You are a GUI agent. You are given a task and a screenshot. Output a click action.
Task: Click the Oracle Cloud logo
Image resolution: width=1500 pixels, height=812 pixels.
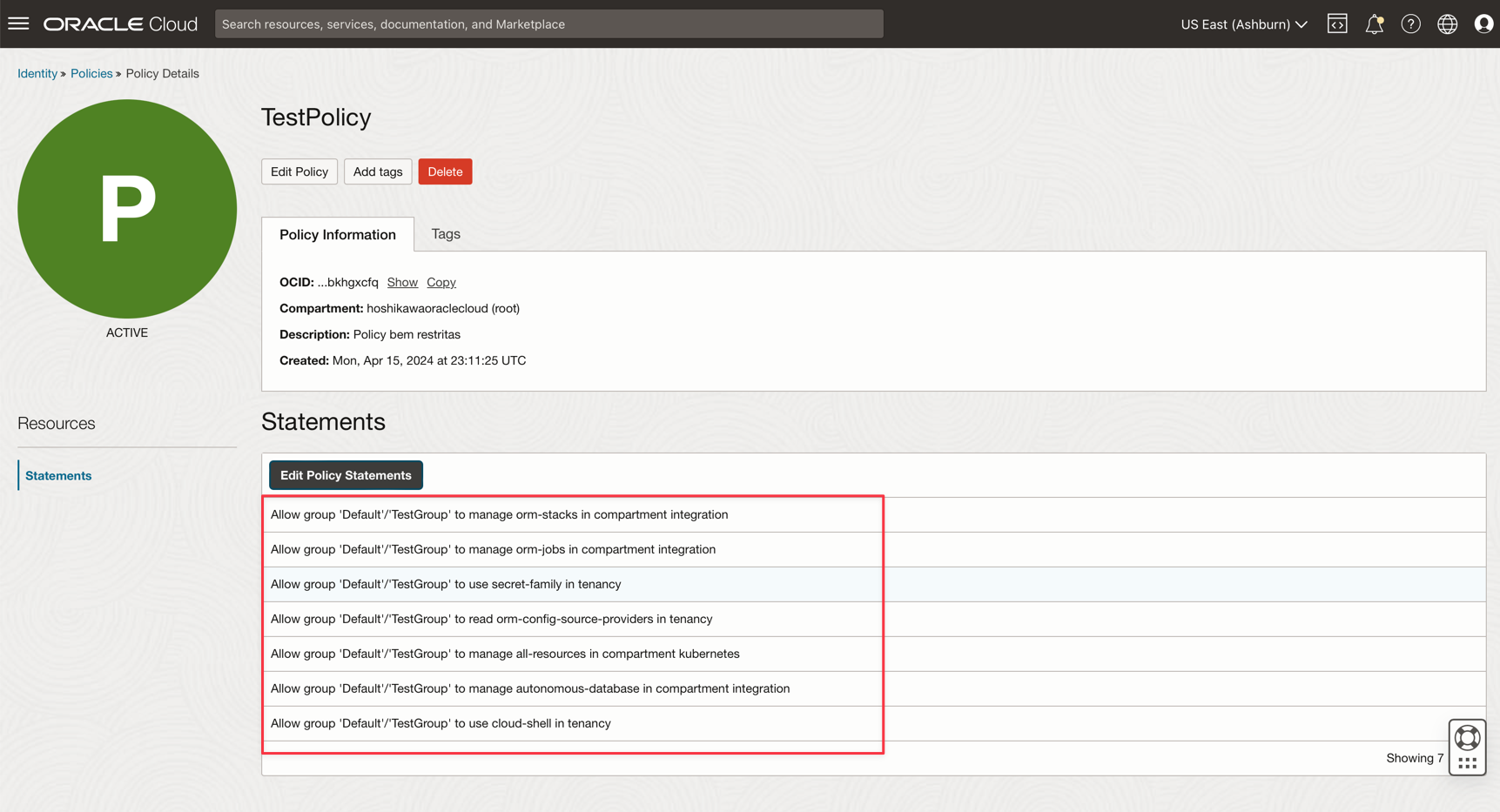click(121, 24)
